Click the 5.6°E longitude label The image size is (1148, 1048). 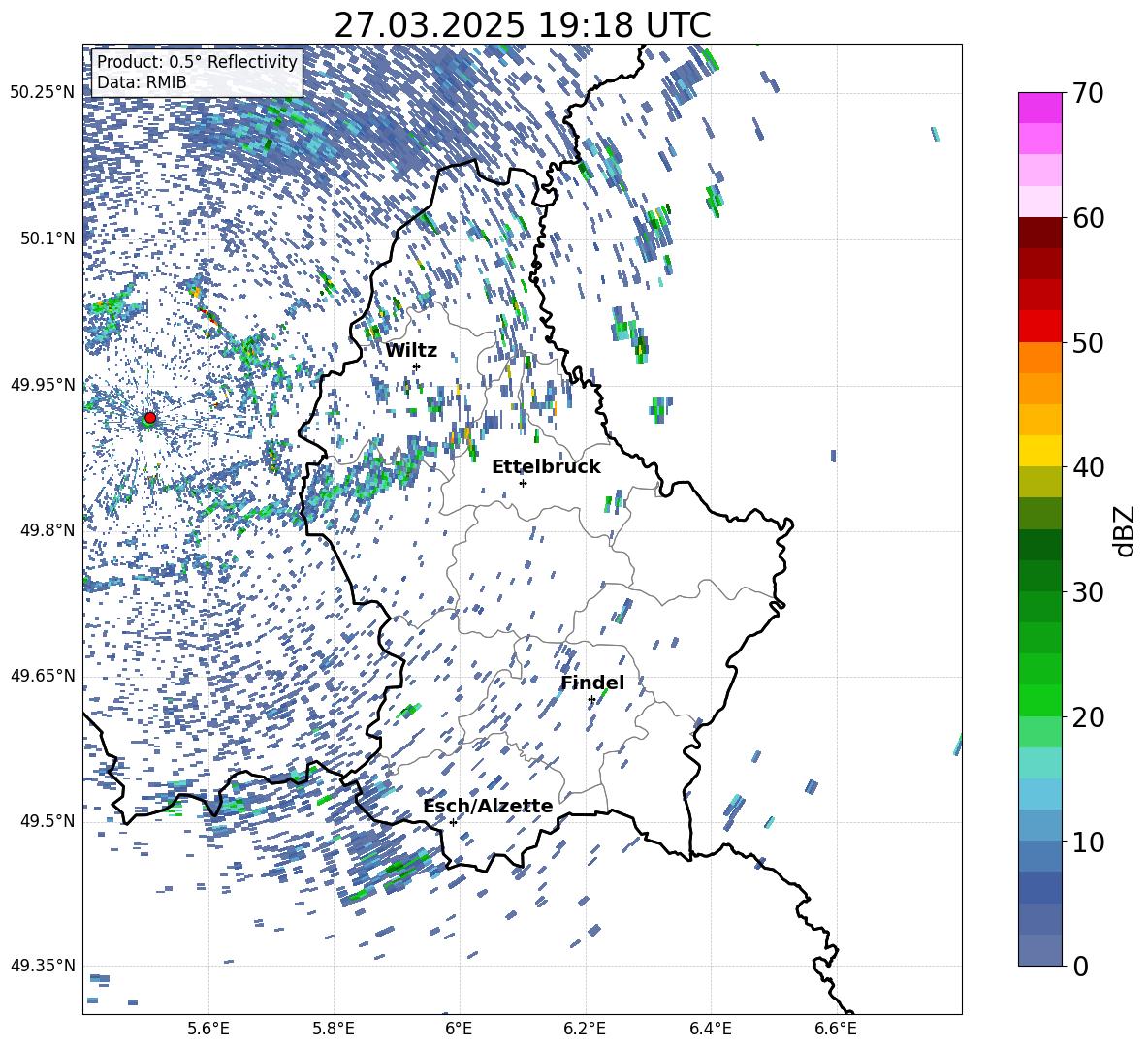(208, 1029)
